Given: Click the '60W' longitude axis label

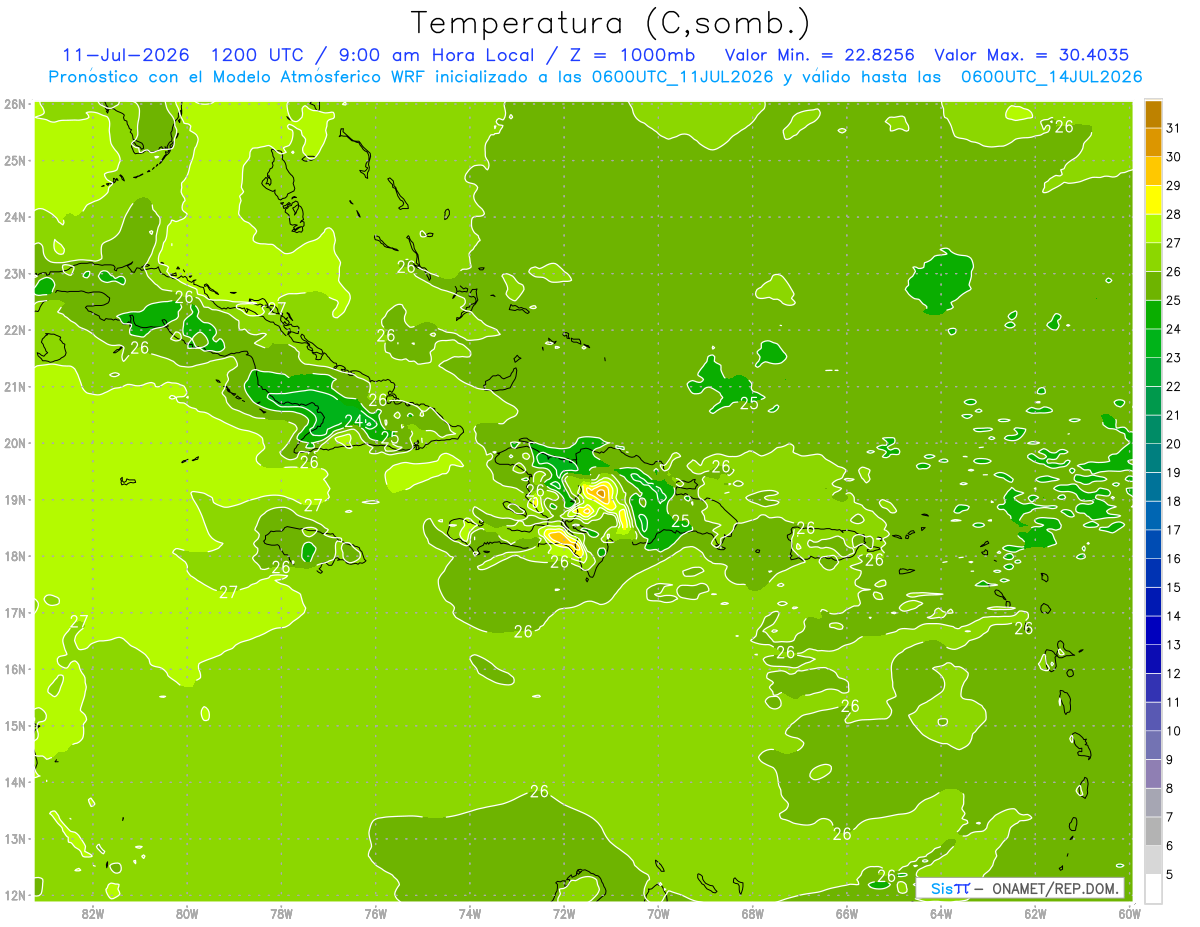Looking at the screenshot, I should point(1129,912).
